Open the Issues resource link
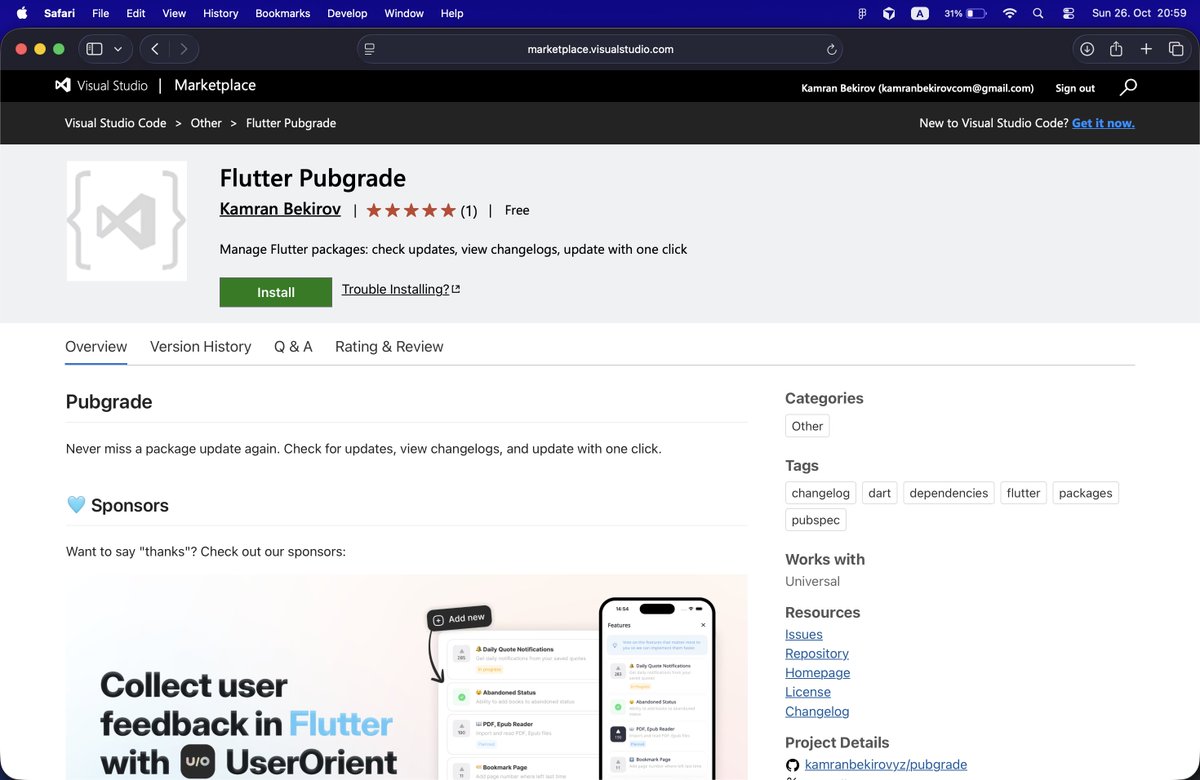This screenshot has height=780, width=1200. 804,634
